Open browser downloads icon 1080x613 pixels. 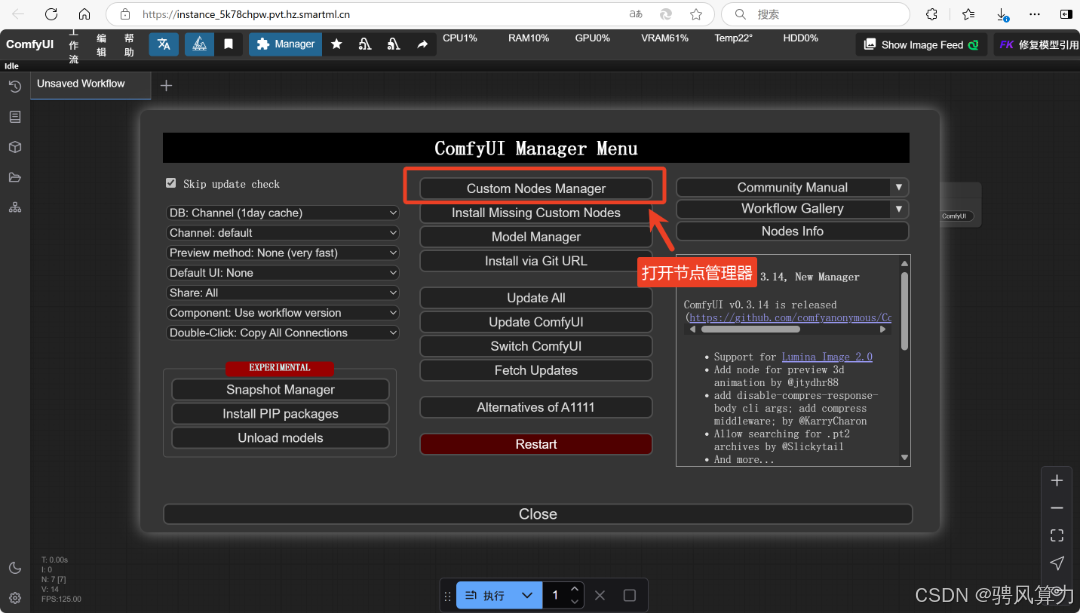1002,14
